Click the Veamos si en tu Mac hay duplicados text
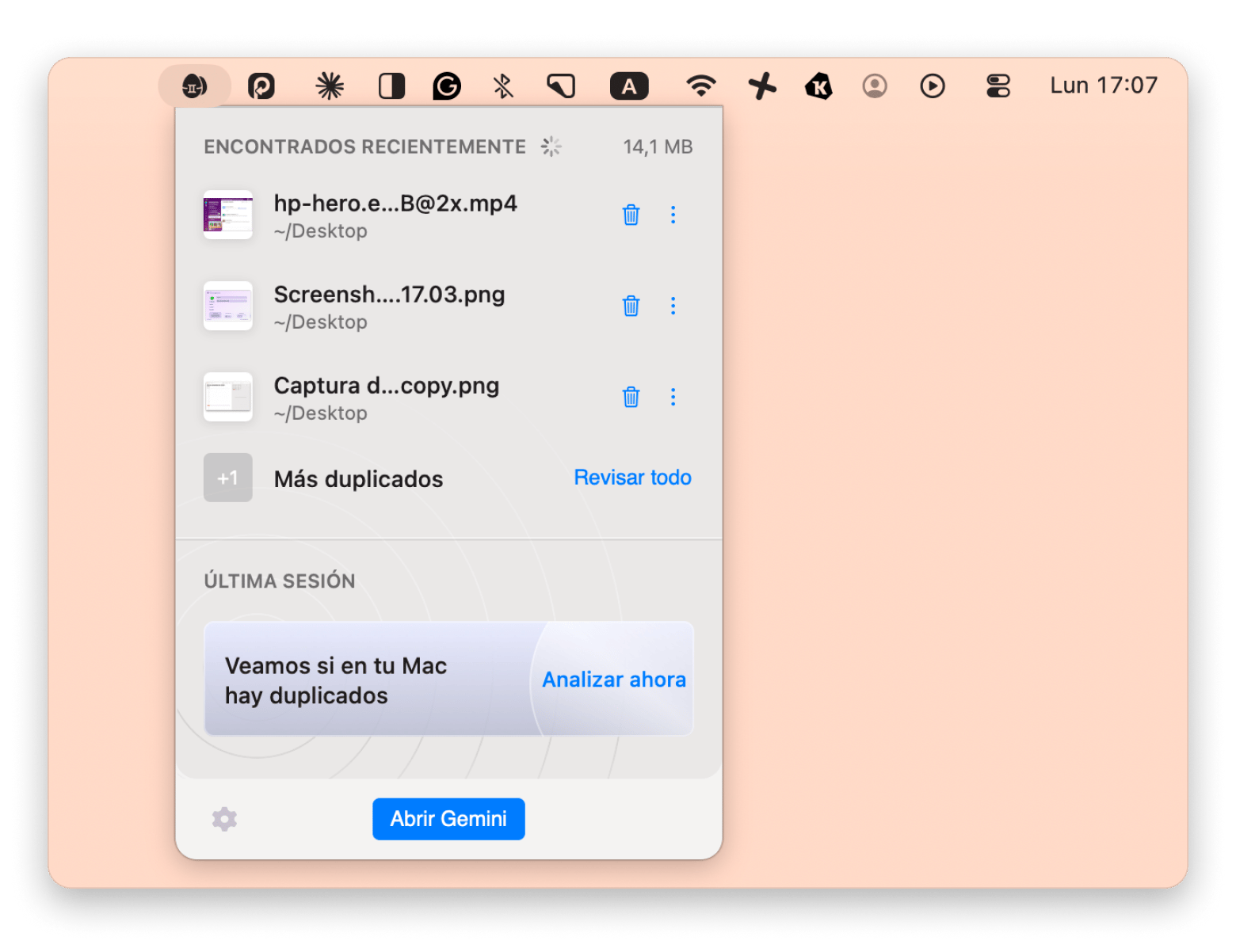The image size is (1236, 952). pyautogui.click(x=336, y=680)
